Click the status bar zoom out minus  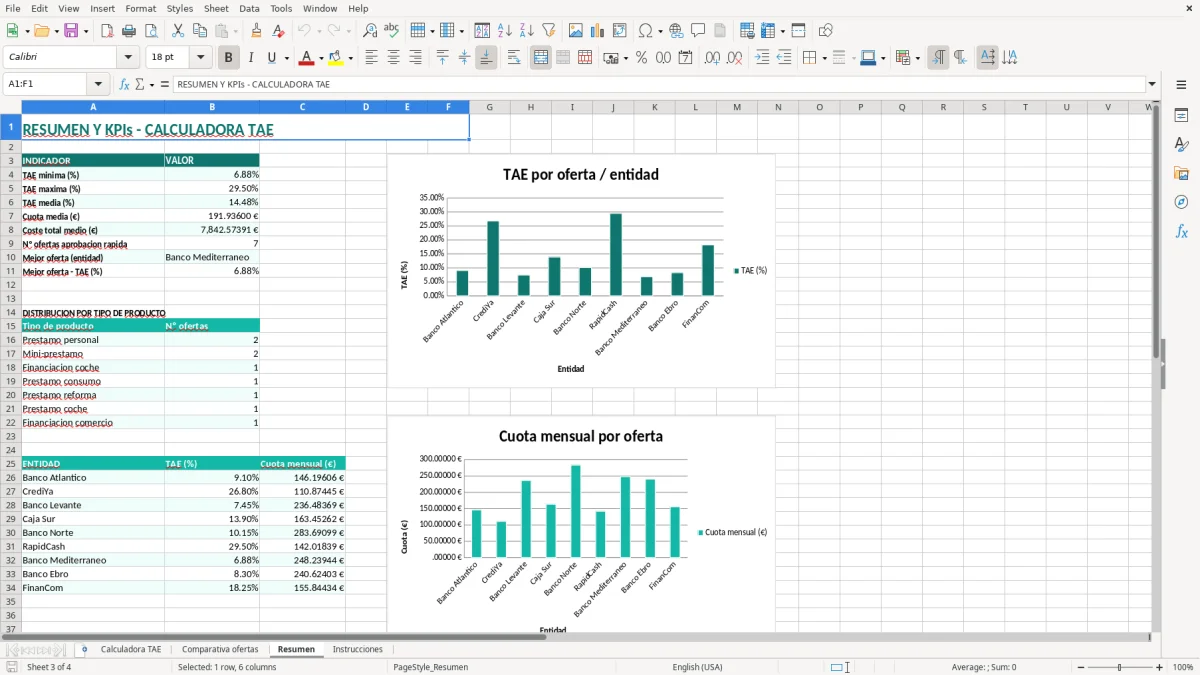pos(1080,667)
